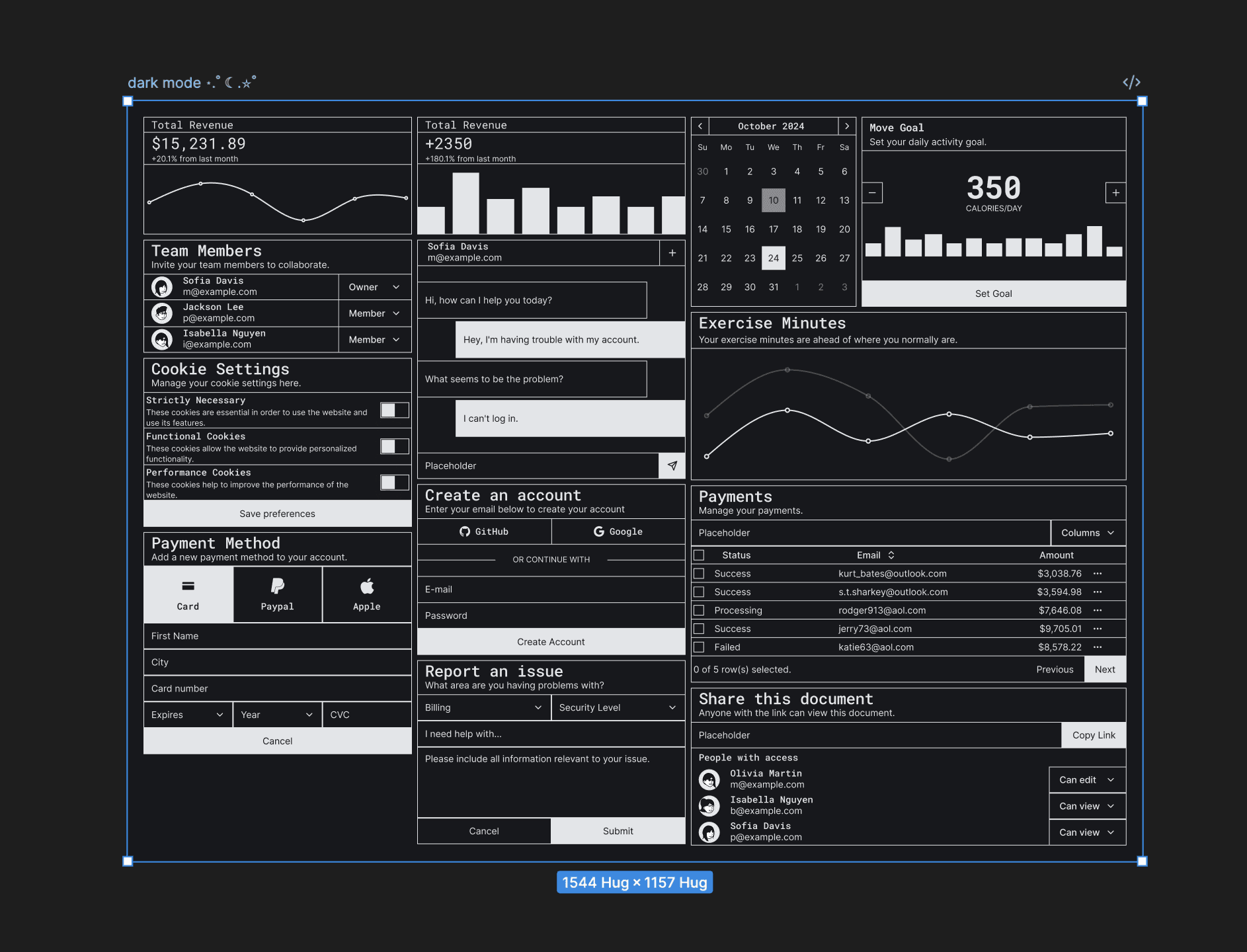Continue with the Google icon
Screen dimensions: 1247x952
point(599,532)
